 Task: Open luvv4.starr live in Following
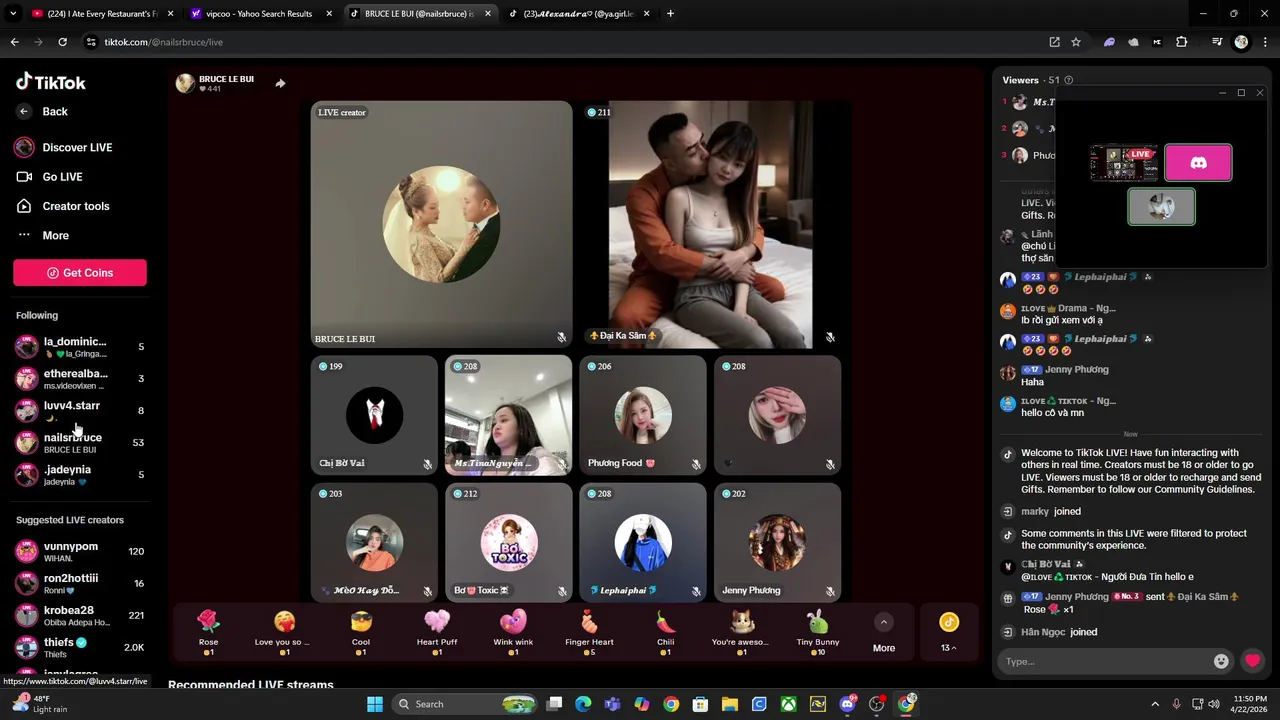[x=80, y=411]
